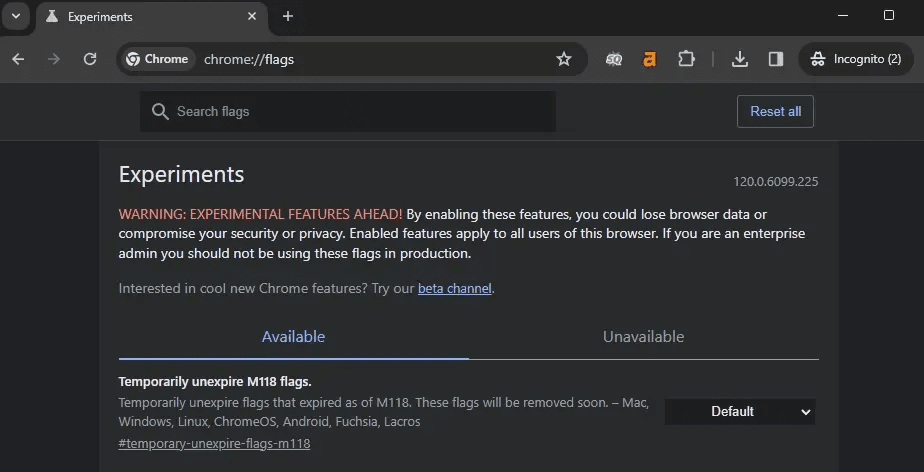Maximize the Chrome window
924x472 pixels.
pos(889,16)
